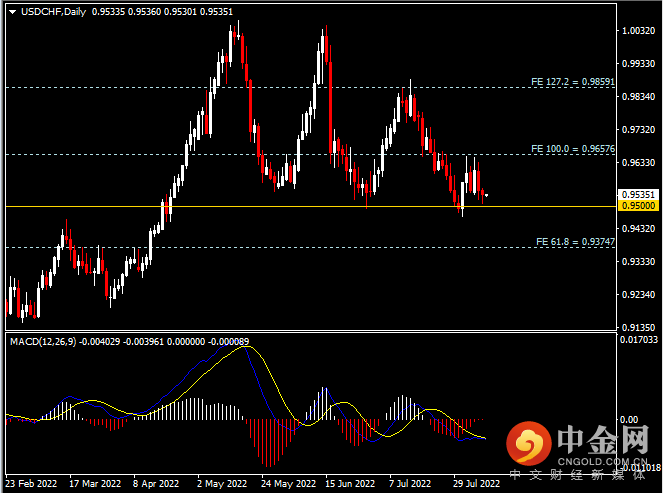The width and height of the screenshot is (663, 493).
Task: Select the USDCHF,Daily chart title text
Action: [x=53, y=12]
